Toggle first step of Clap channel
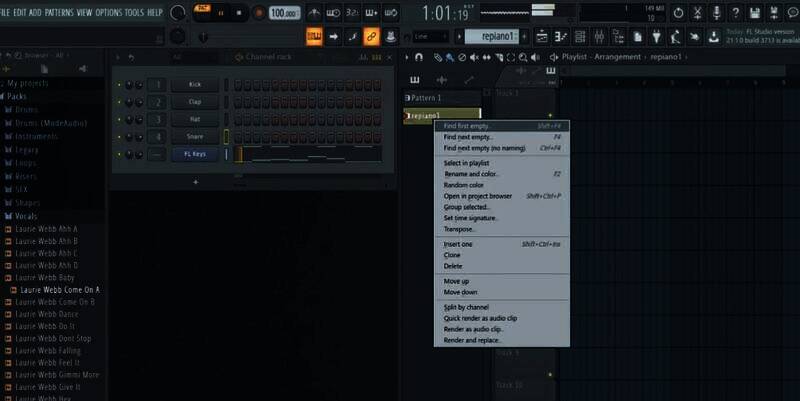The height and width of the screenshot is (401, 800). [239, 102]
